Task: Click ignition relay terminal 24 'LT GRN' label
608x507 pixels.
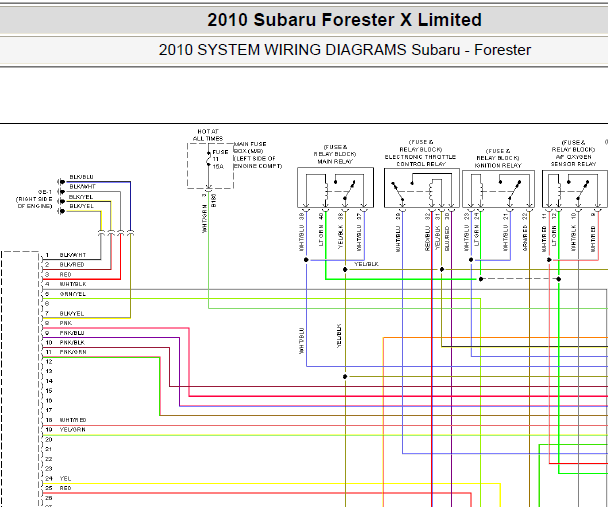Action: pos(477,235)
